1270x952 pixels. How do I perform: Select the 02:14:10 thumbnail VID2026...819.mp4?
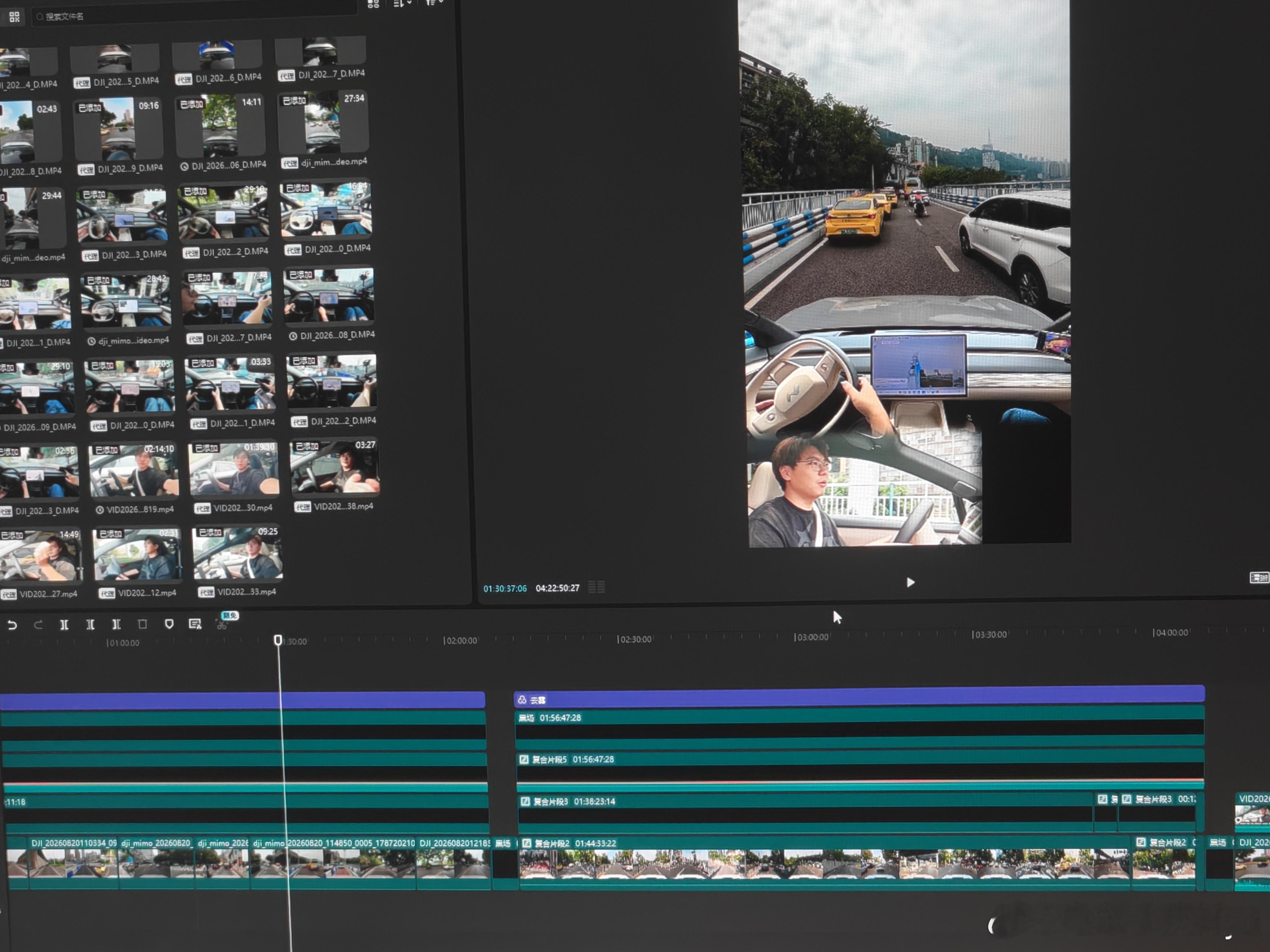pyautogui.click(x=134, y=470)
